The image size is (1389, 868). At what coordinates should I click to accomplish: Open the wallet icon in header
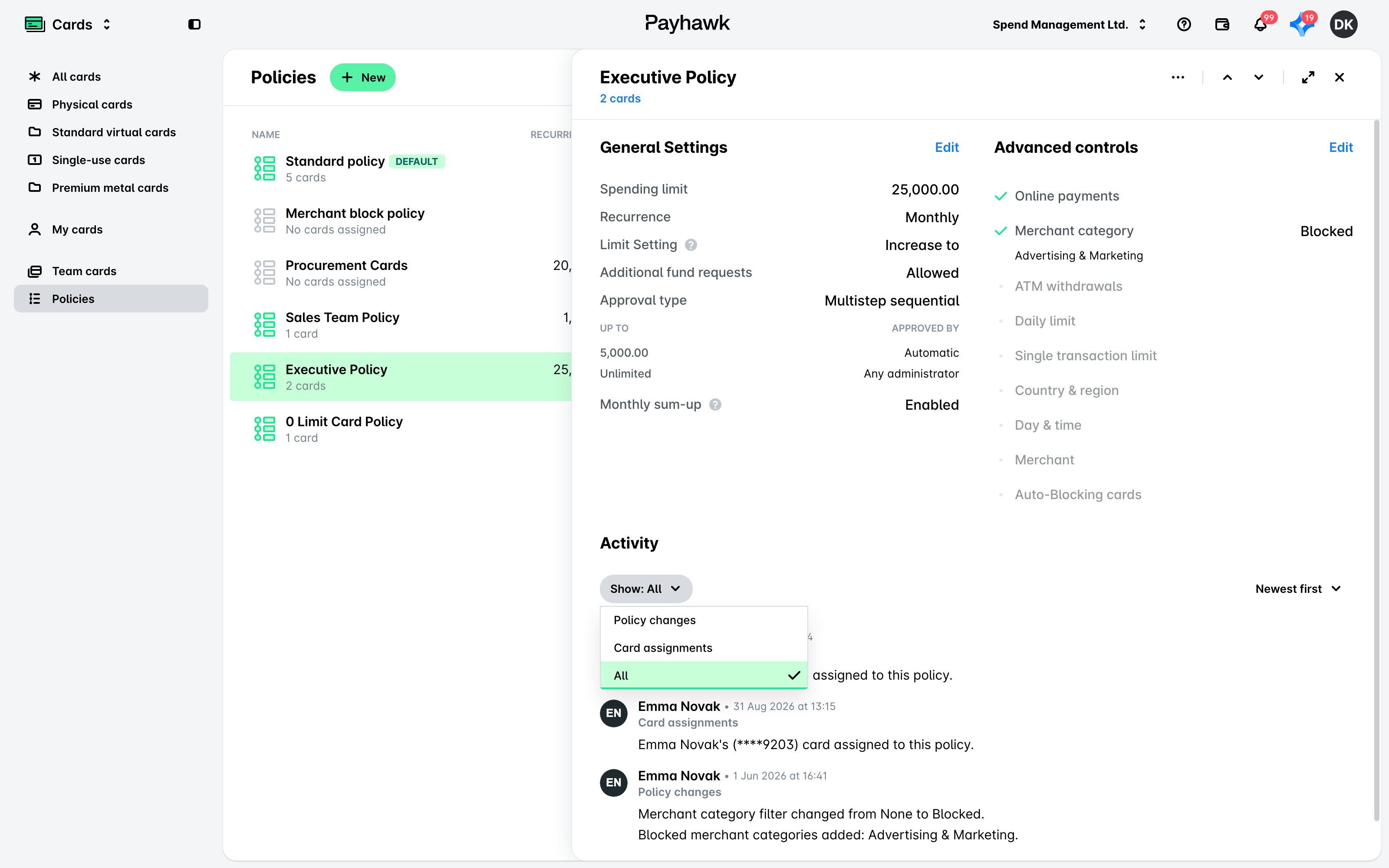tap(1222, 24)
